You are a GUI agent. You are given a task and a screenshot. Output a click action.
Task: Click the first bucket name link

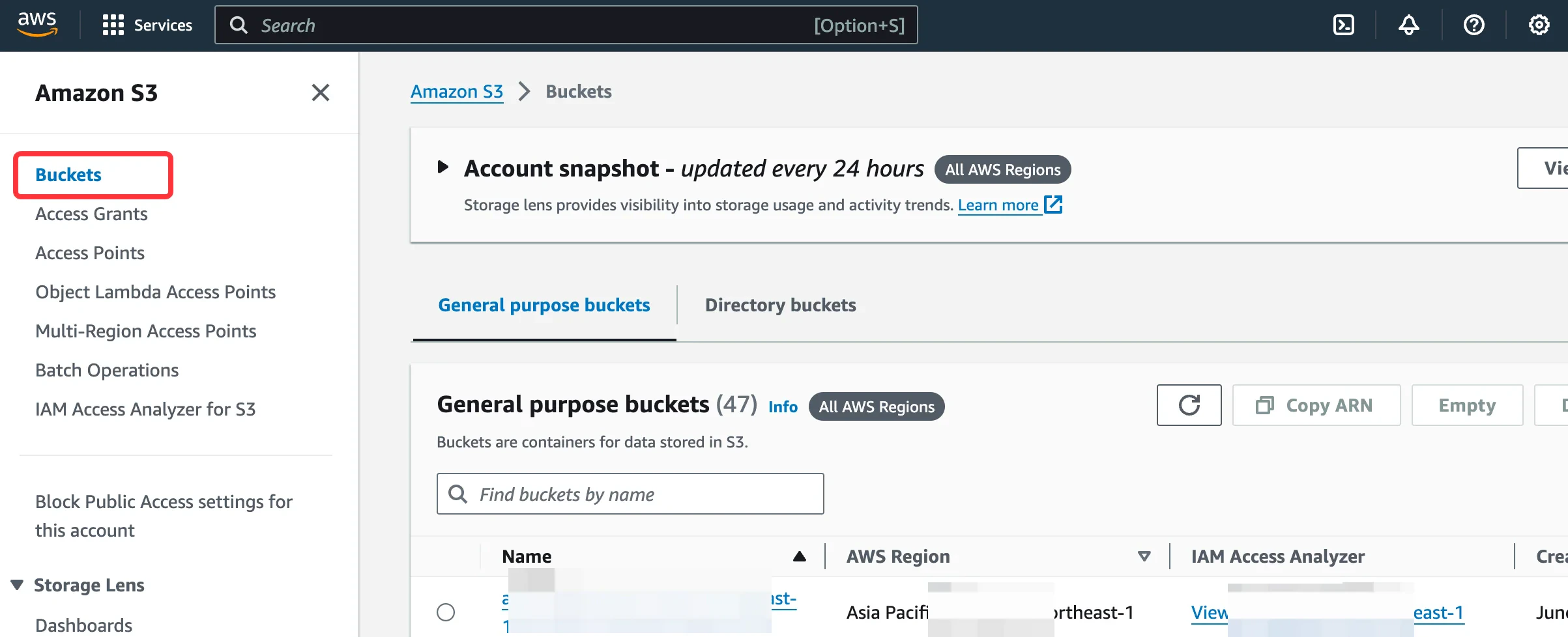pos(649,612)
